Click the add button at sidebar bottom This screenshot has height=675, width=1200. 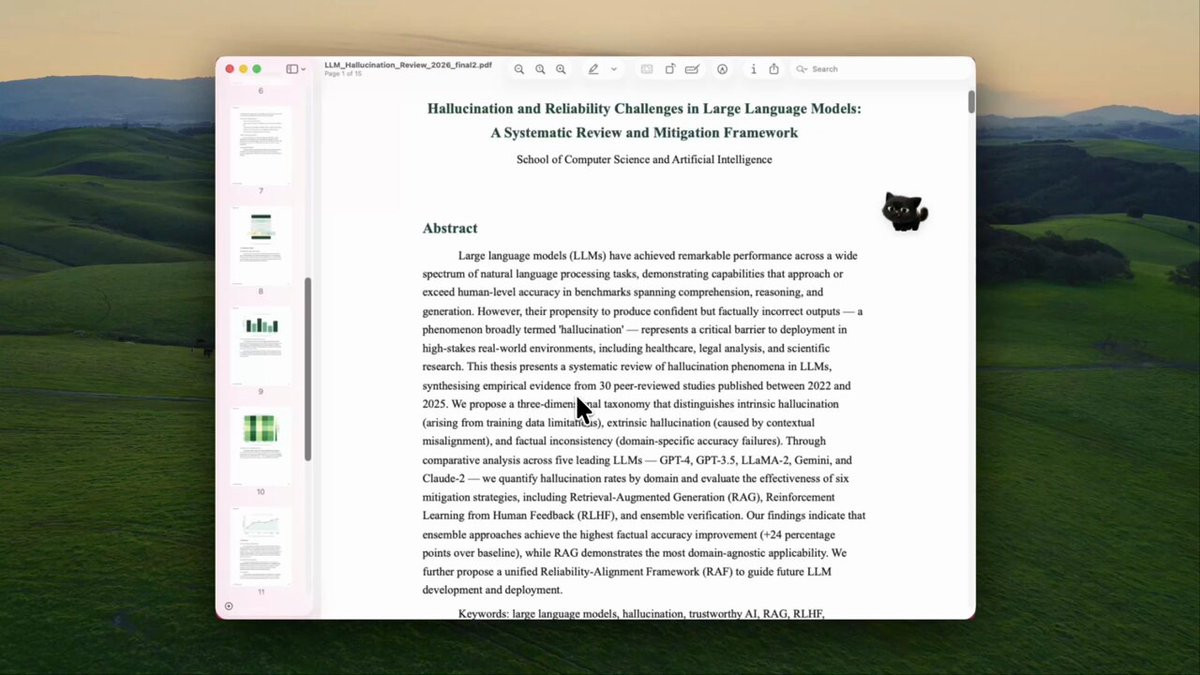(229, 606)
